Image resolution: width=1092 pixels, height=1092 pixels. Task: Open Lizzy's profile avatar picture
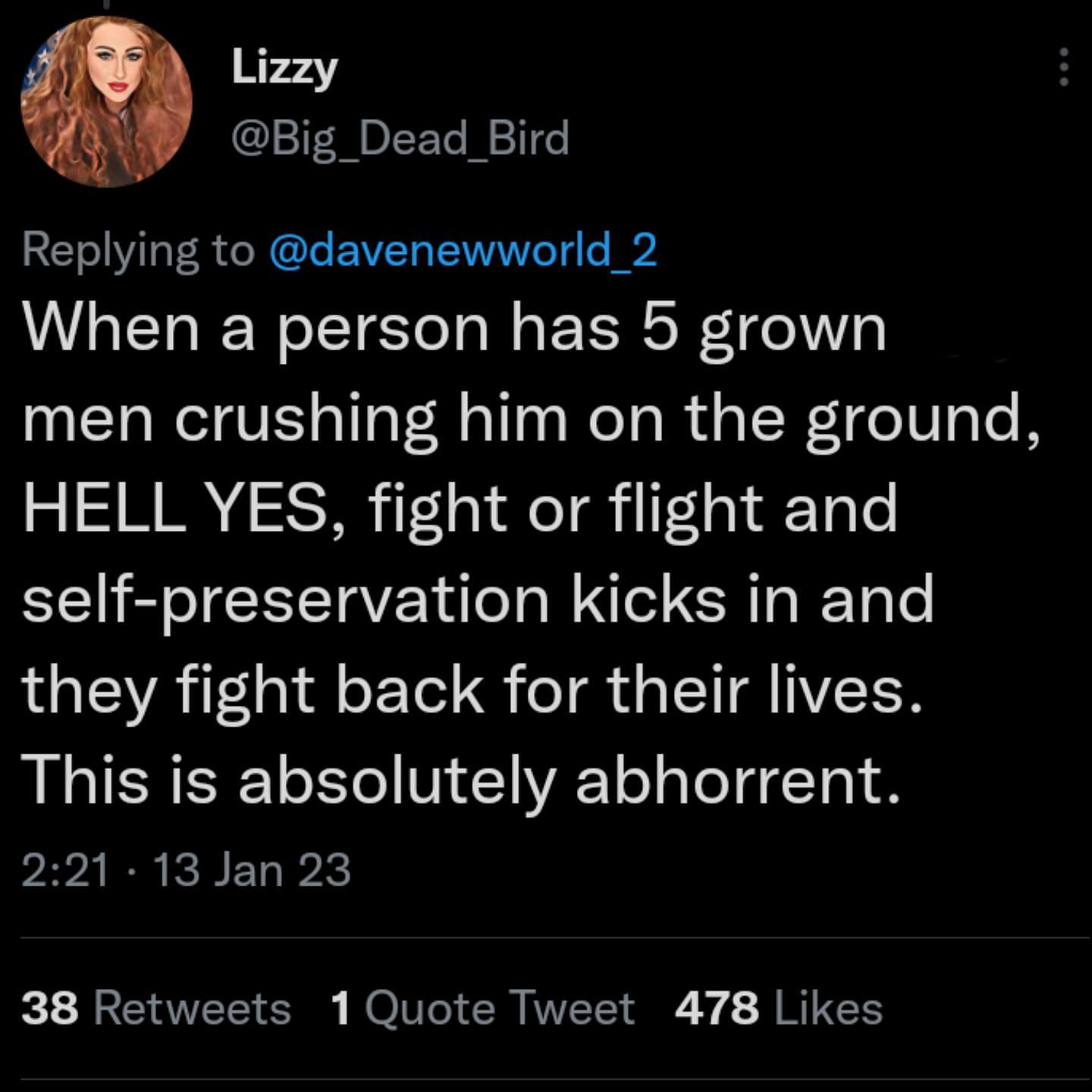(x=106, y=102)
